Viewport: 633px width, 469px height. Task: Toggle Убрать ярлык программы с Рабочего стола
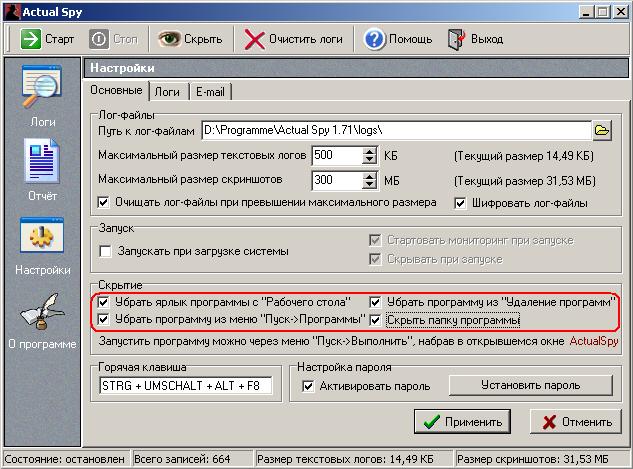(103, 302)
